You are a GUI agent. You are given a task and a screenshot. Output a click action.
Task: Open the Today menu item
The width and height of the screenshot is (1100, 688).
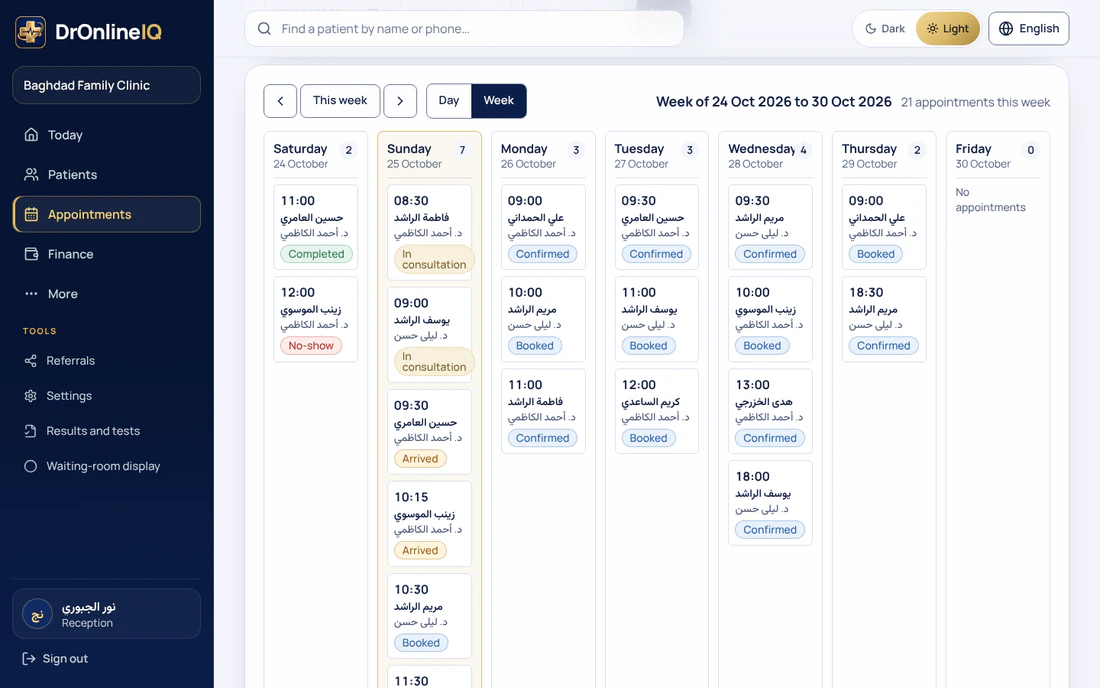pyautogui.click(x=107, y=135)
